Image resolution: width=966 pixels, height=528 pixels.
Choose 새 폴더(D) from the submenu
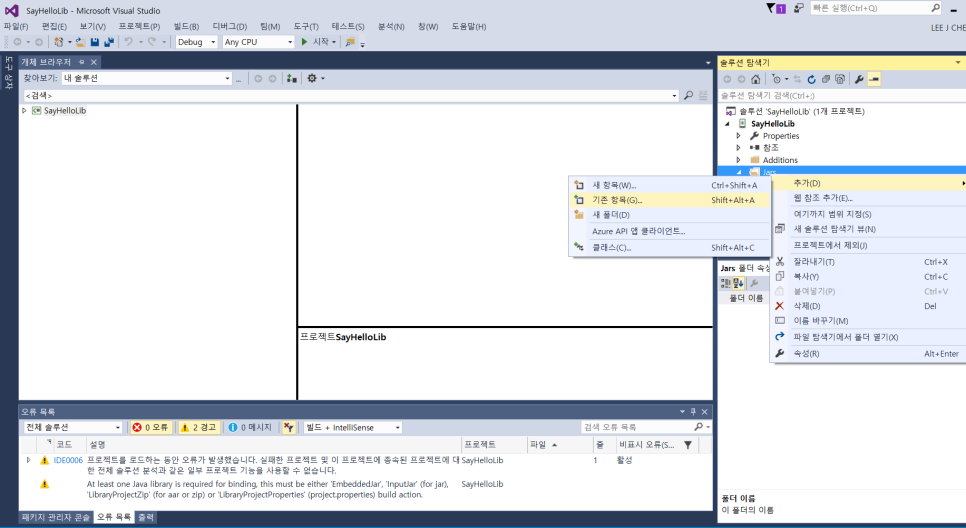(x=670, y=215)
